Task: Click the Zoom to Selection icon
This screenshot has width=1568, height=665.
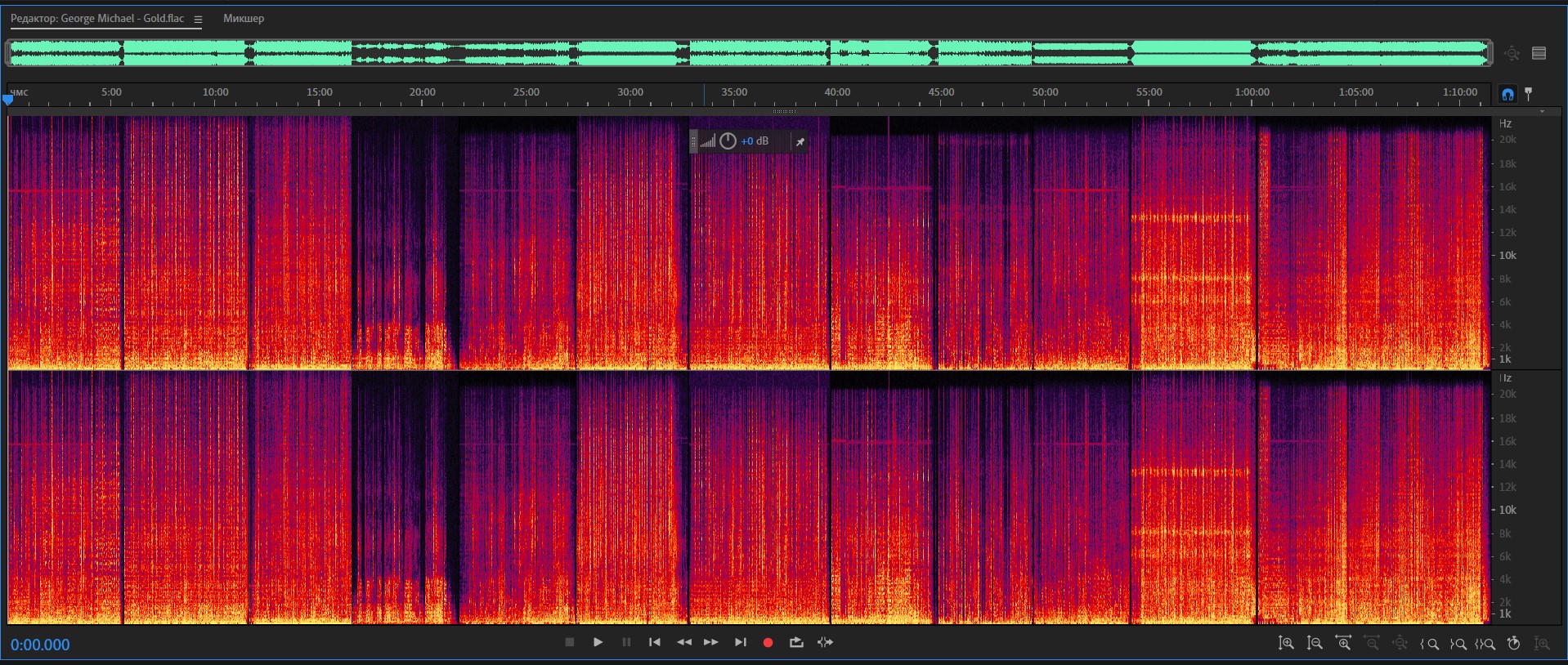Action: tap(1485, 644)
